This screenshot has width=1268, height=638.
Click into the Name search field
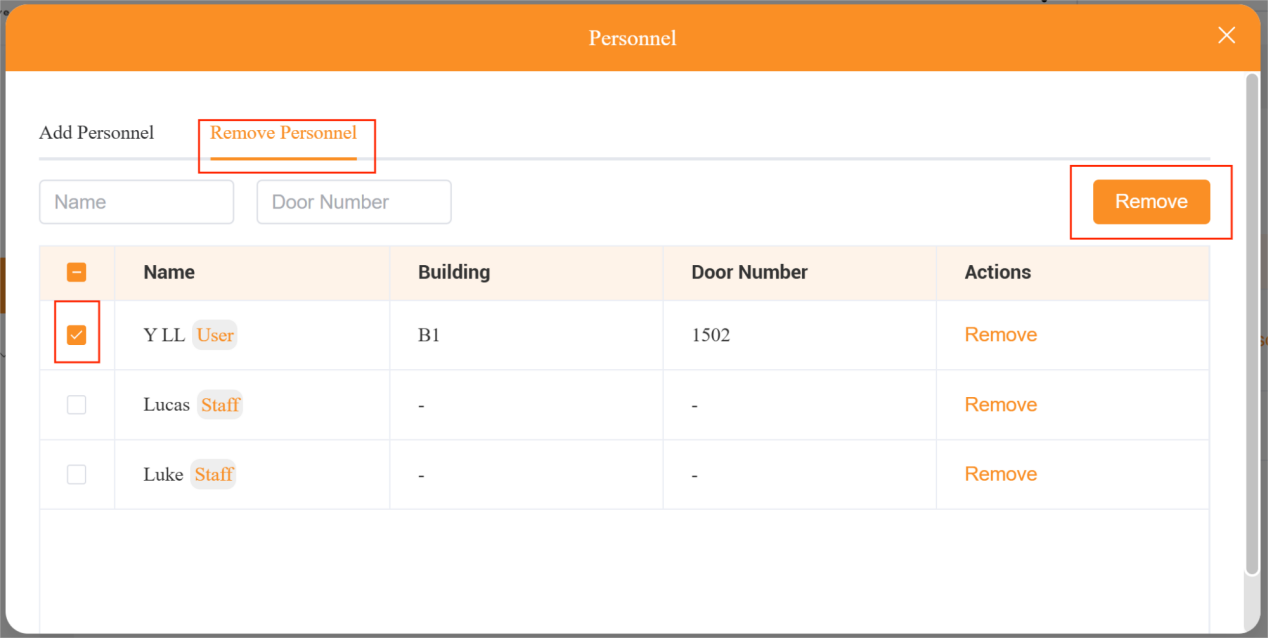tap(137, 202)
